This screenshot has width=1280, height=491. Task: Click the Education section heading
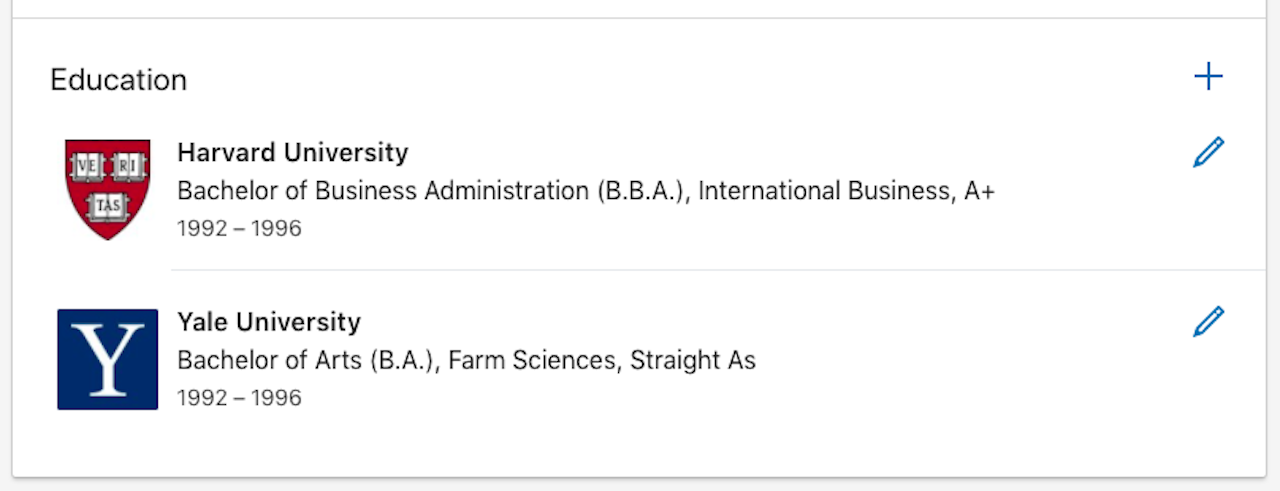click(x=118, y=80)
